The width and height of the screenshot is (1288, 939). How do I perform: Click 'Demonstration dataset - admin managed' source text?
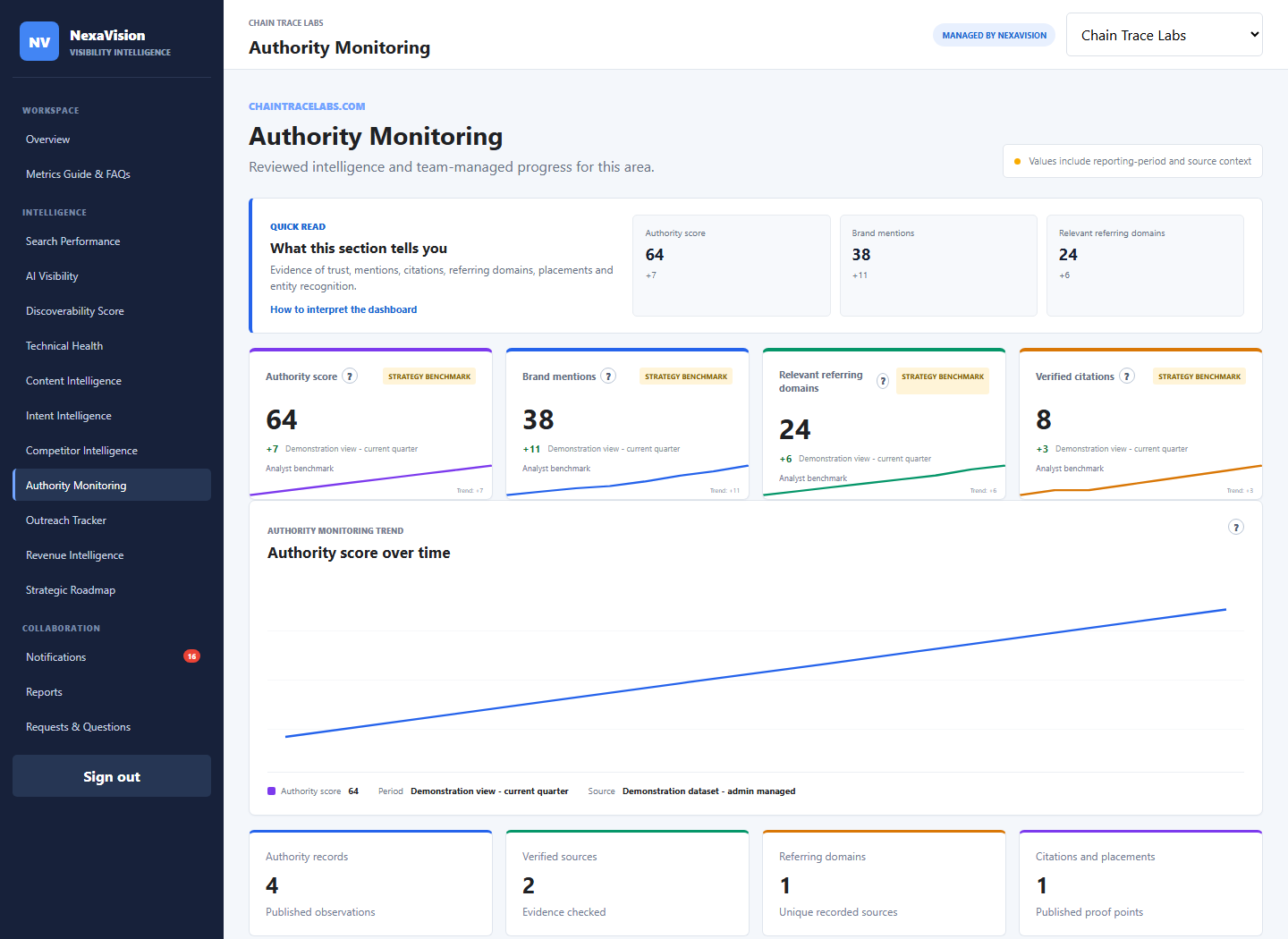(708, 791)
